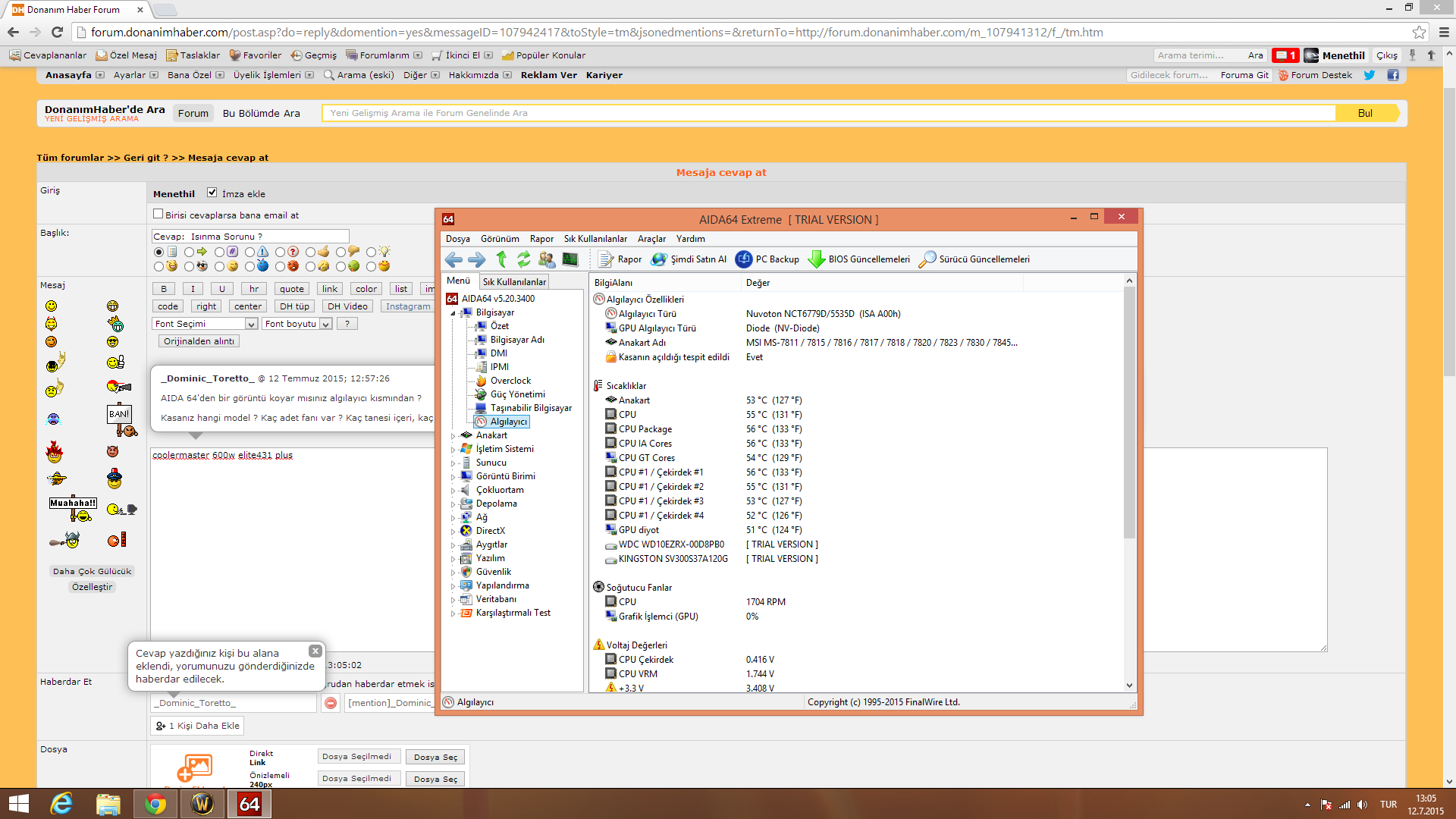The width and height of the screenshot is (1456, 819).
Task: Uncheck the İmza ekle checkbox
Action: pos(212,193)
